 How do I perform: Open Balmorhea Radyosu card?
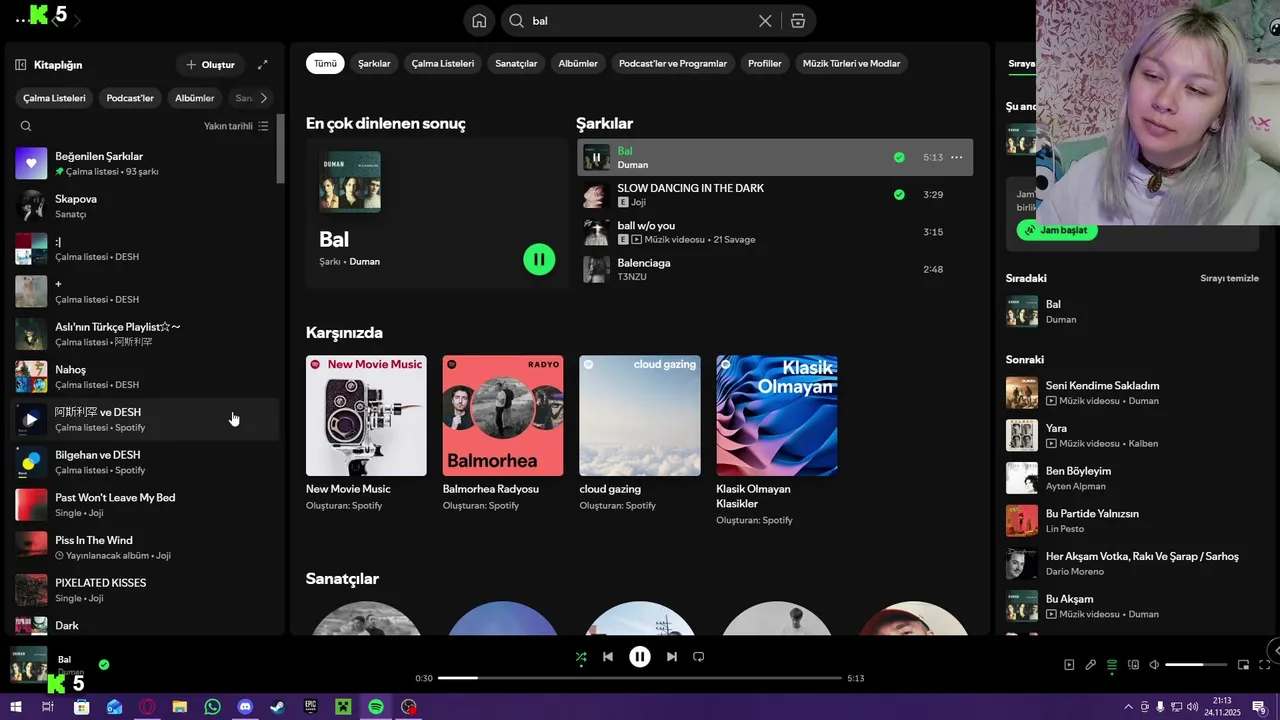click(503, 433)
